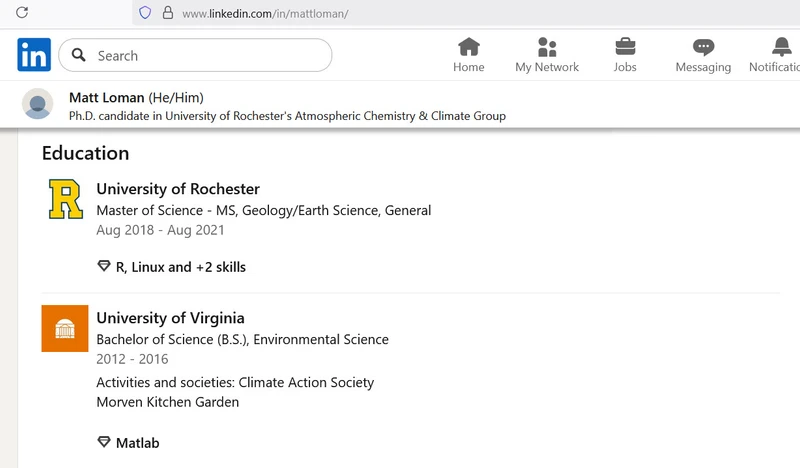
Task: Open the Home icon in navigation
Action: pos(468,47)
